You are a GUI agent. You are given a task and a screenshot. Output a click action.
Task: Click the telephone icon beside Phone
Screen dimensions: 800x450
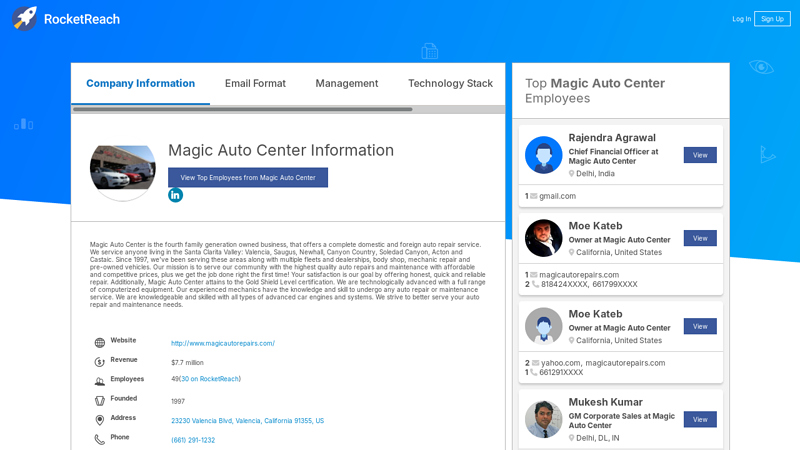[99, 439]
